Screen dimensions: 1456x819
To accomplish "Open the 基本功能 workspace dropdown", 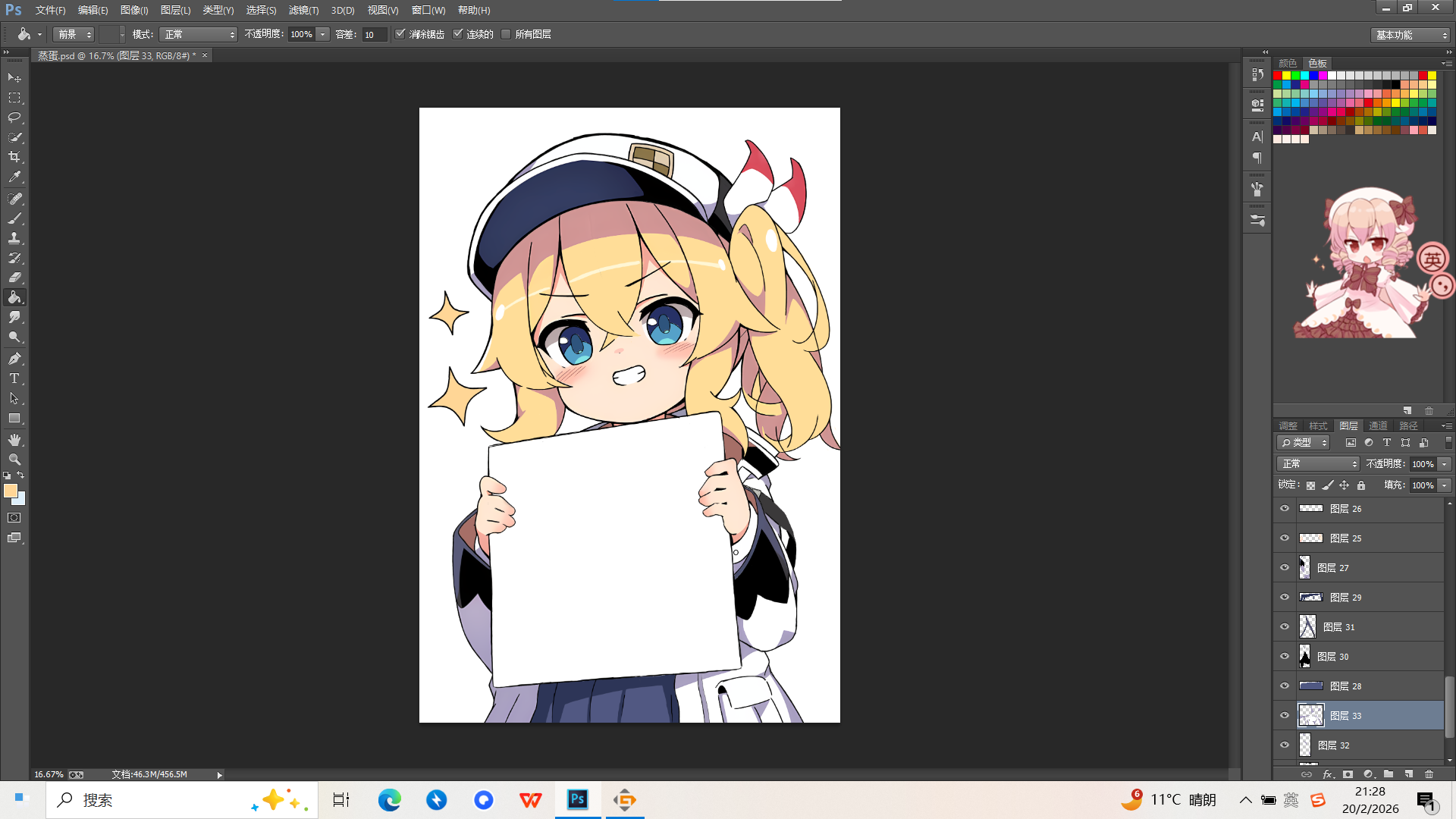I will (x=1410, y=35).
